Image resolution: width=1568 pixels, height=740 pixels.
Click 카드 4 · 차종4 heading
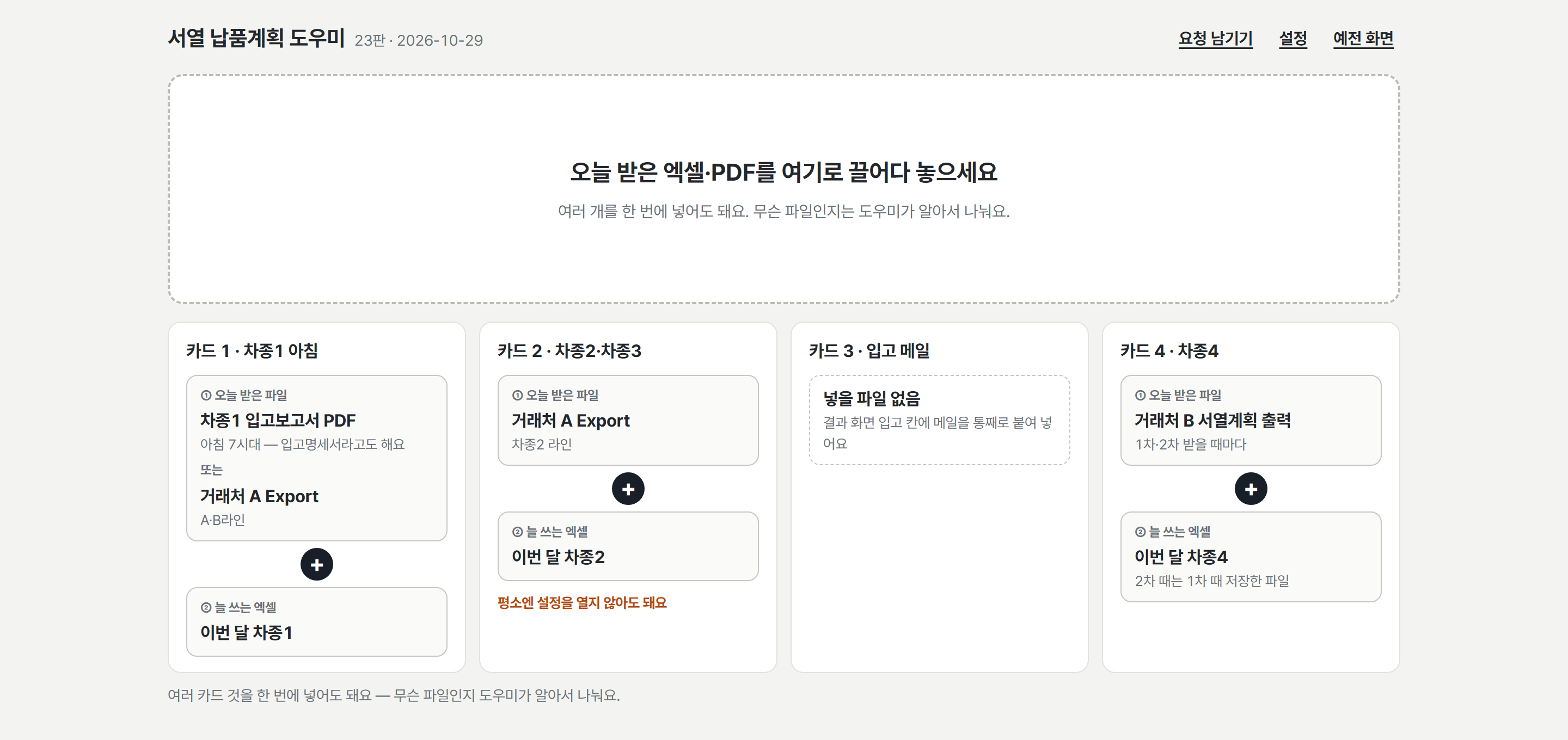pyautogui.click(x=1169, y=350)
